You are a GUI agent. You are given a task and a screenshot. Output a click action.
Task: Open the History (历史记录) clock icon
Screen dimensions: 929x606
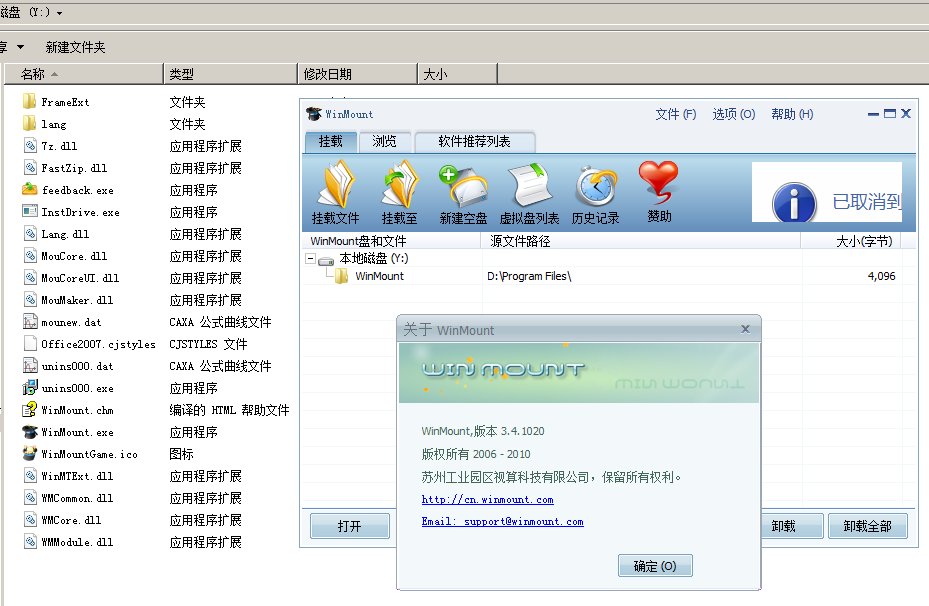pyautogui.click(x=595, y=187)
